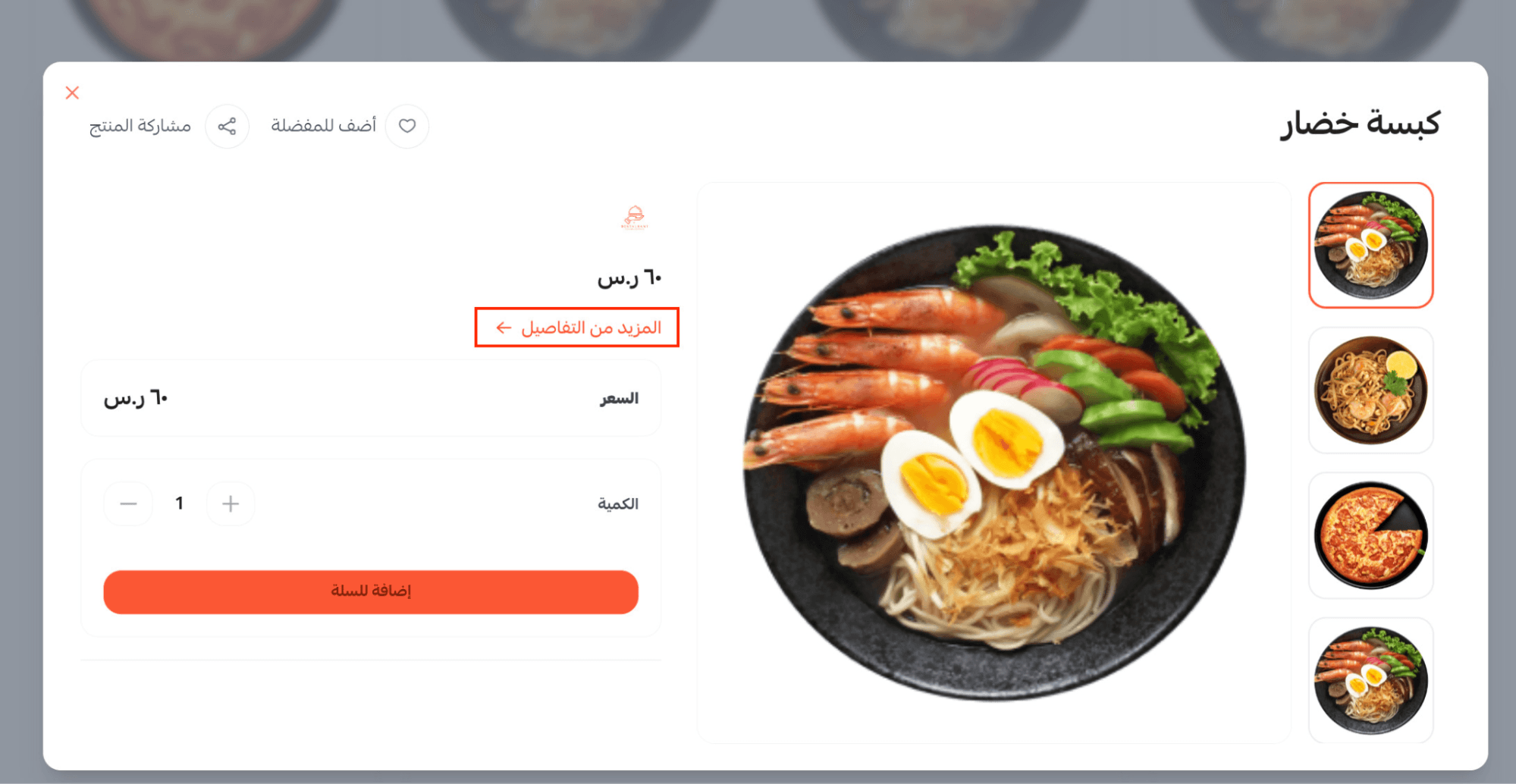Click the share product icon
This screenshot has height=784, width=1516.
click(x=227, y=126)
